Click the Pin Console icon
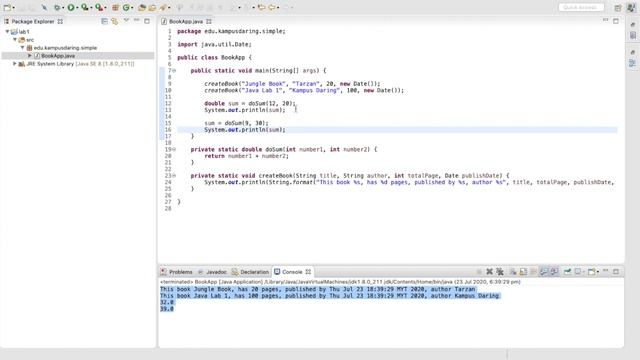This screenshot has height=360, width=640. pos(567,272)
